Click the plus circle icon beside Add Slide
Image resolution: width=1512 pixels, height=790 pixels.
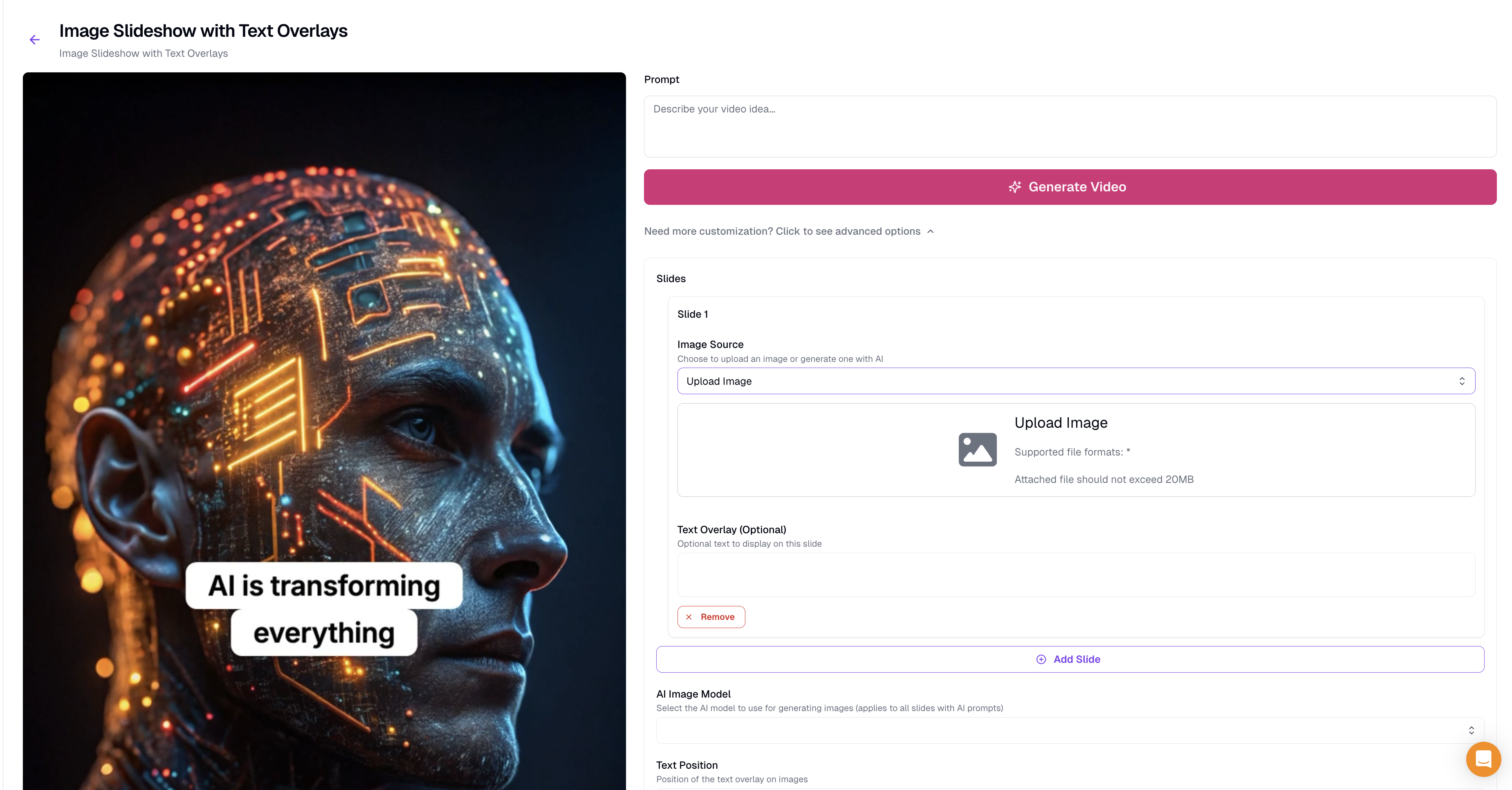[x=1041, y=659]
